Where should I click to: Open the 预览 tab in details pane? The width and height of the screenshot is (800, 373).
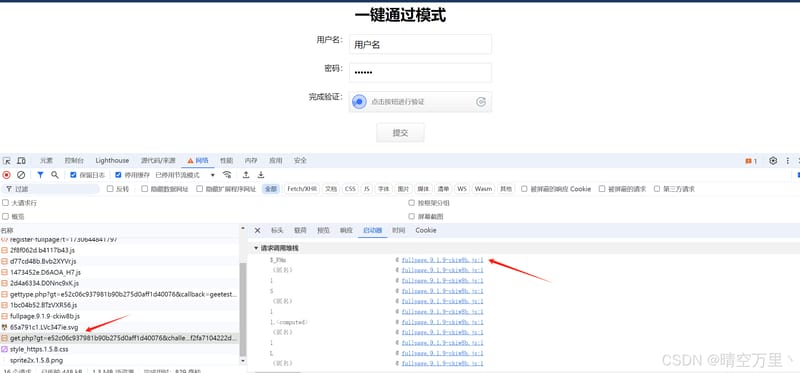[x=323, y=231]
